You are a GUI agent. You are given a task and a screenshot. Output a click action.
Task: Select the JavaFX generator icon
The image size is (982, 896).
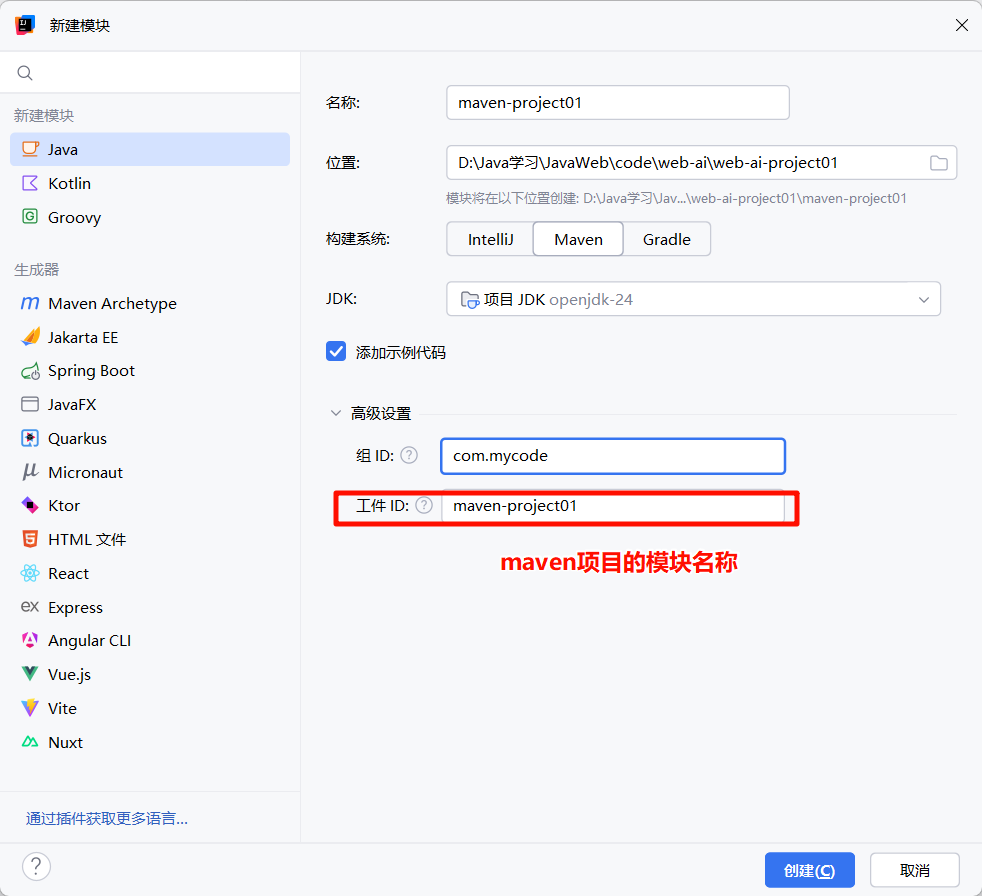[x=30, y=404]
